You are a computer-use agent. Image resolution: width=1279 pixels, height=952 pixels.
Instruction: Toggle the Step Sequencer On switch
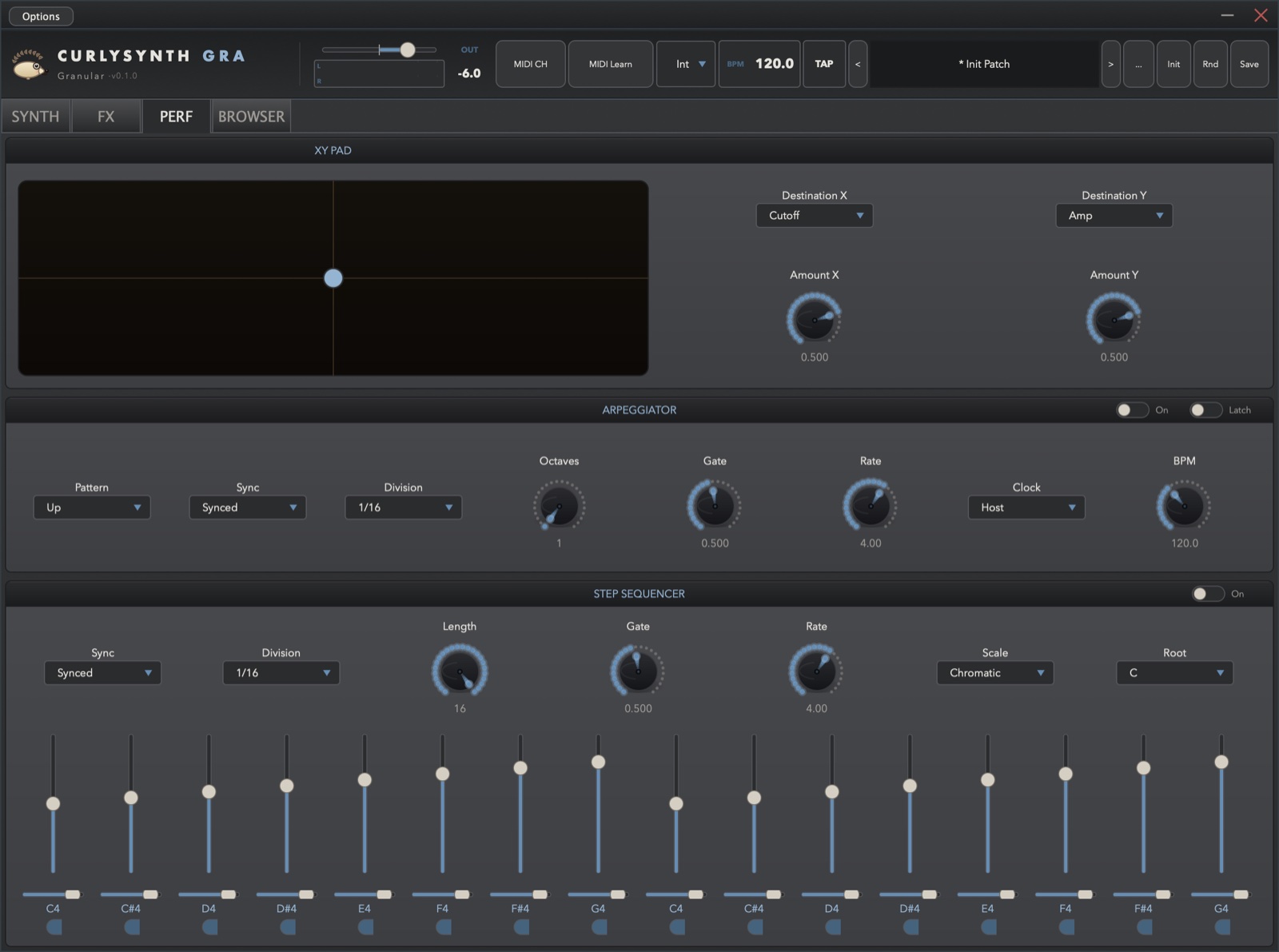[x=1208, y=594]
